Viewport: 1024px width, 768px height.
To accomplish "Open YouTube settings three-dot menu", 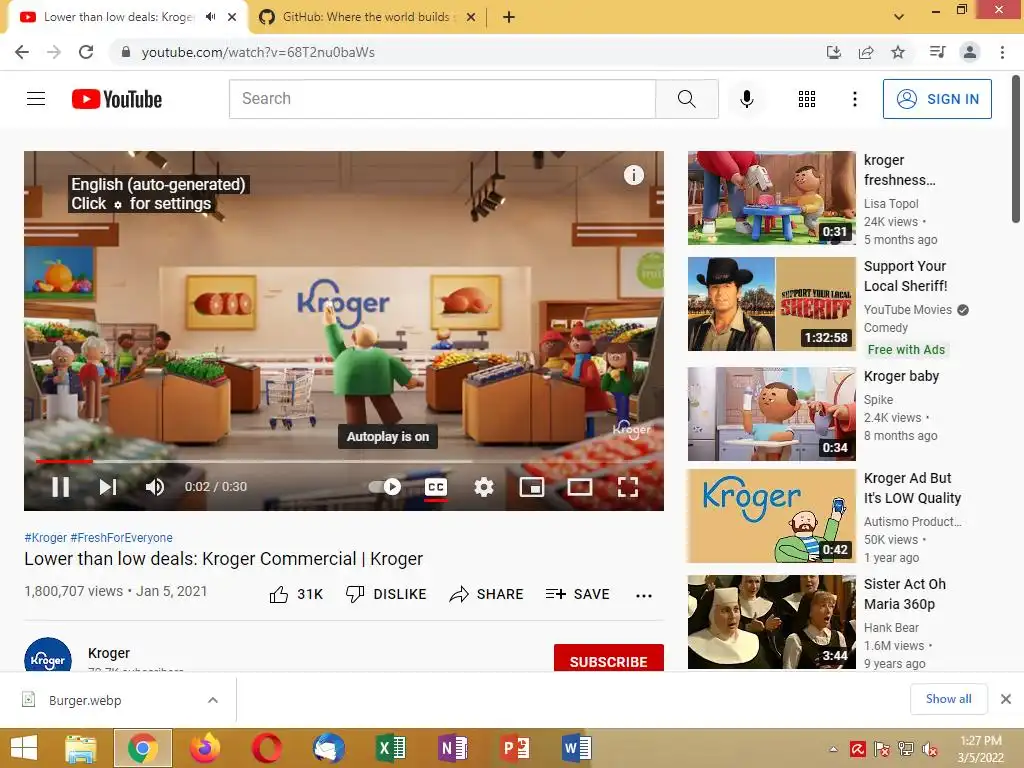I will (x=854, y=99).
